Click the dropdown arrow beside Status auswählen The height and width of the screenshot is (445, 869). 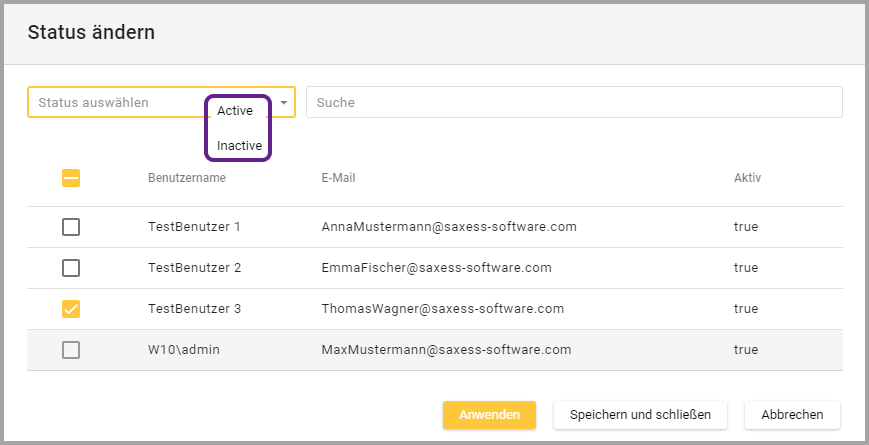284,102
